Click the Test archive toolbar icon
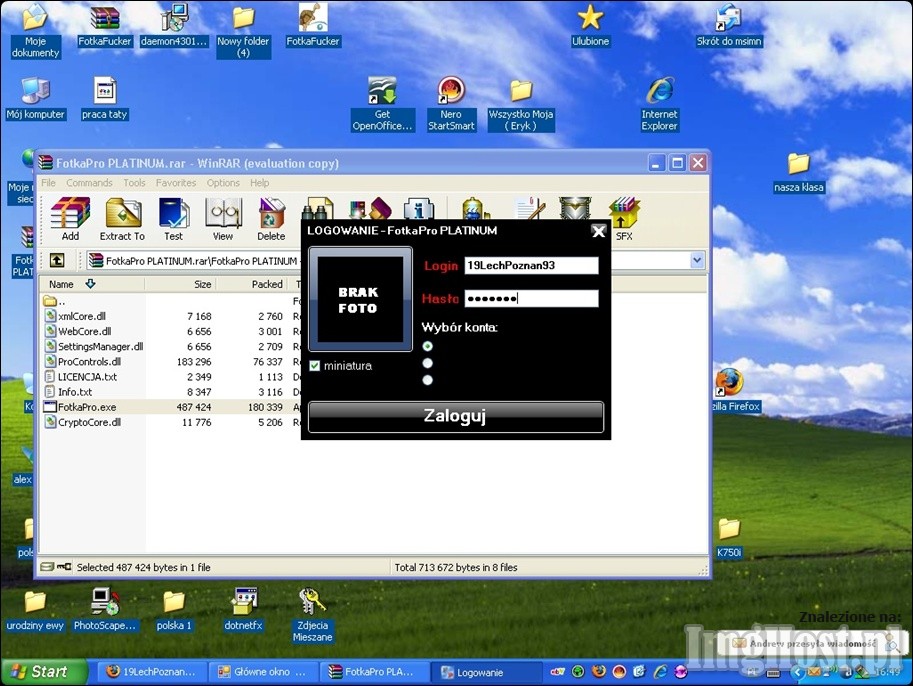 coord(174,219)
